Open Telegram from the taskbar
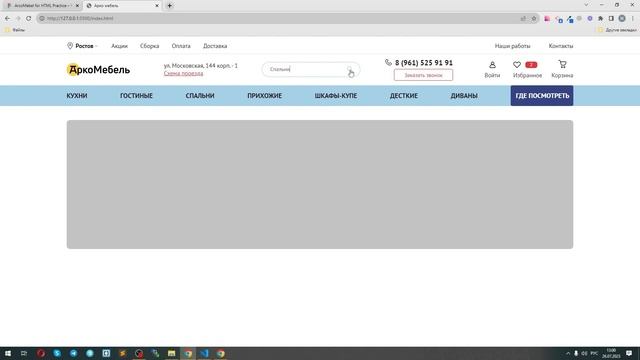 pyautogui.click(x=73, y=353)
